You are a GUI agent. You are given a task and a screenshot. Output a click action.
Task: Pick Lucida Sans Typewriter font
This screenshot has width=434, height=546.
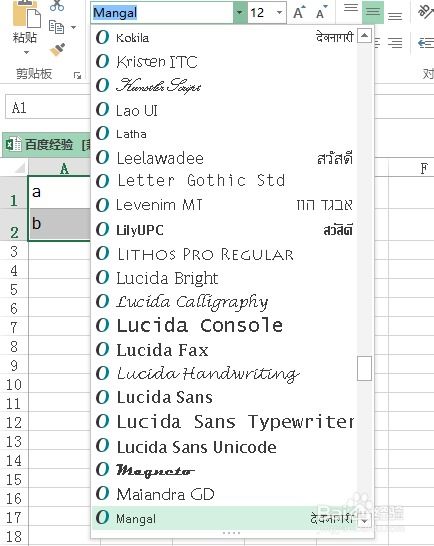[x=224, y=422]
